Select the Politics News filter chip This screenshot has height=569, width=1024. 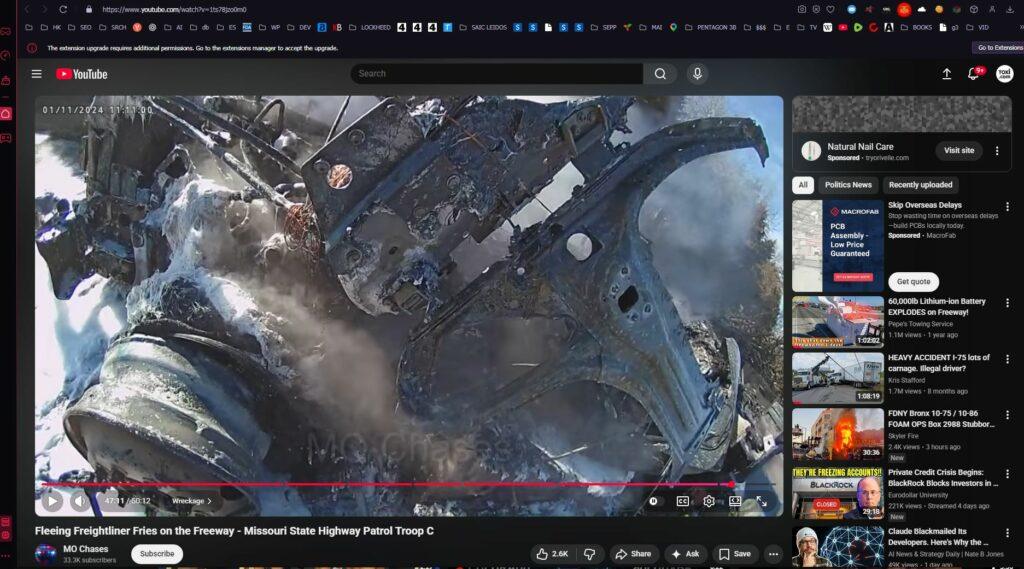(848, 185)
